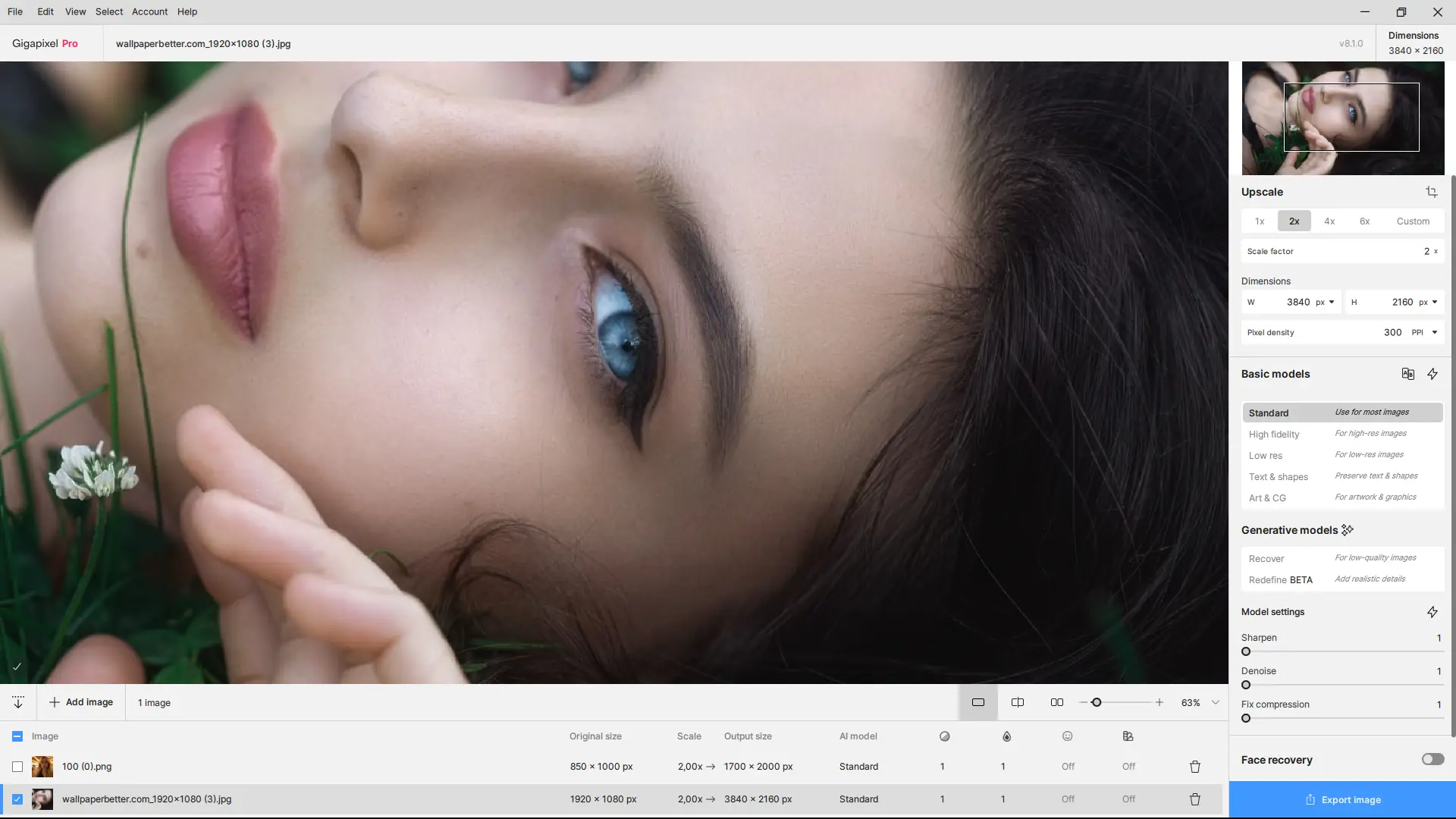Collapse the image list panel with arrow icon
The width and height of the screenshot is (1456, 819).
point(18,702)
